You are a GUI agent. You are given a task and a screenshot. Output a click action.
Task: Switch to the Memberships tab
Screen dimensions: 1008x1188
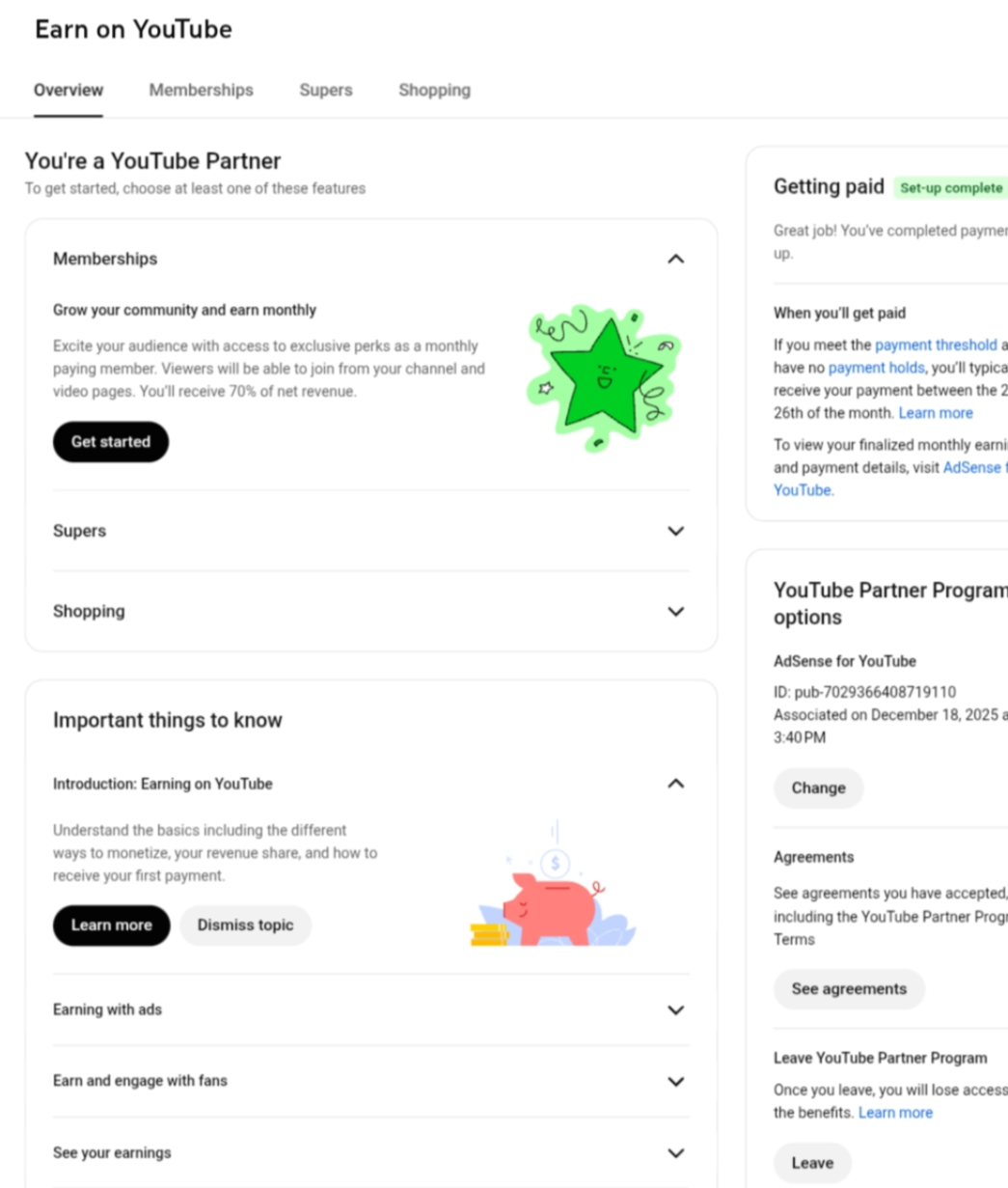pyautogui.click(x=201, y=90)
